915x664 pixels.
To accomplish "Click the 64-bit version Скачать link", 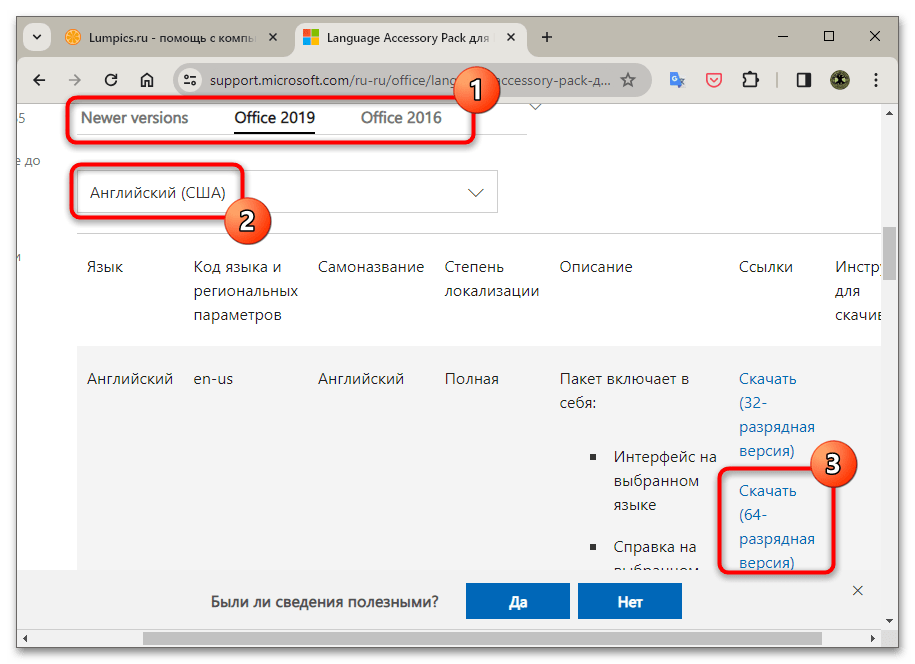I will coord(767,491).
